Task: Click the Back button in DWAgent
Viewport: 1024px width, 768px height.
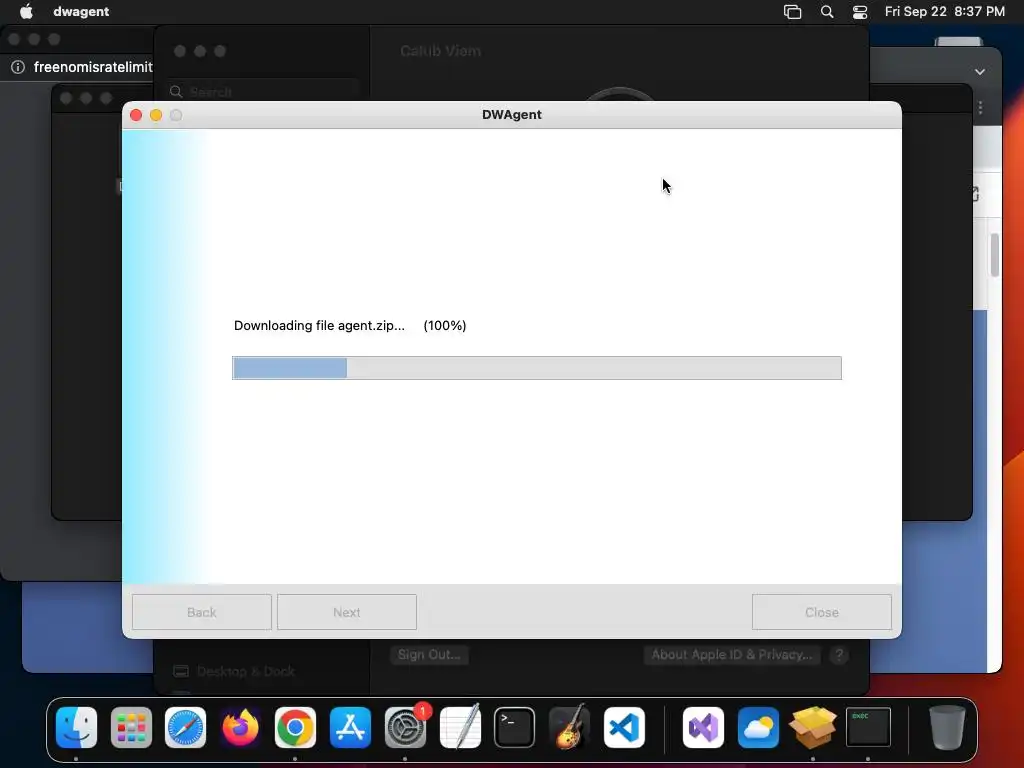Action: click(x=202, y=612)
